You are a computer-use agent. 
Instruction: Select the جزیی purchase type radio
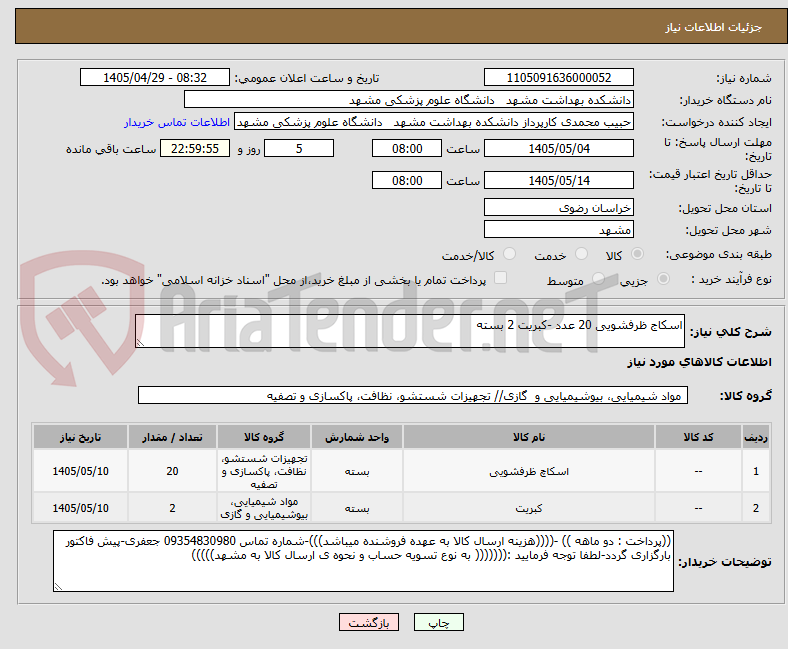coord(663,279)
